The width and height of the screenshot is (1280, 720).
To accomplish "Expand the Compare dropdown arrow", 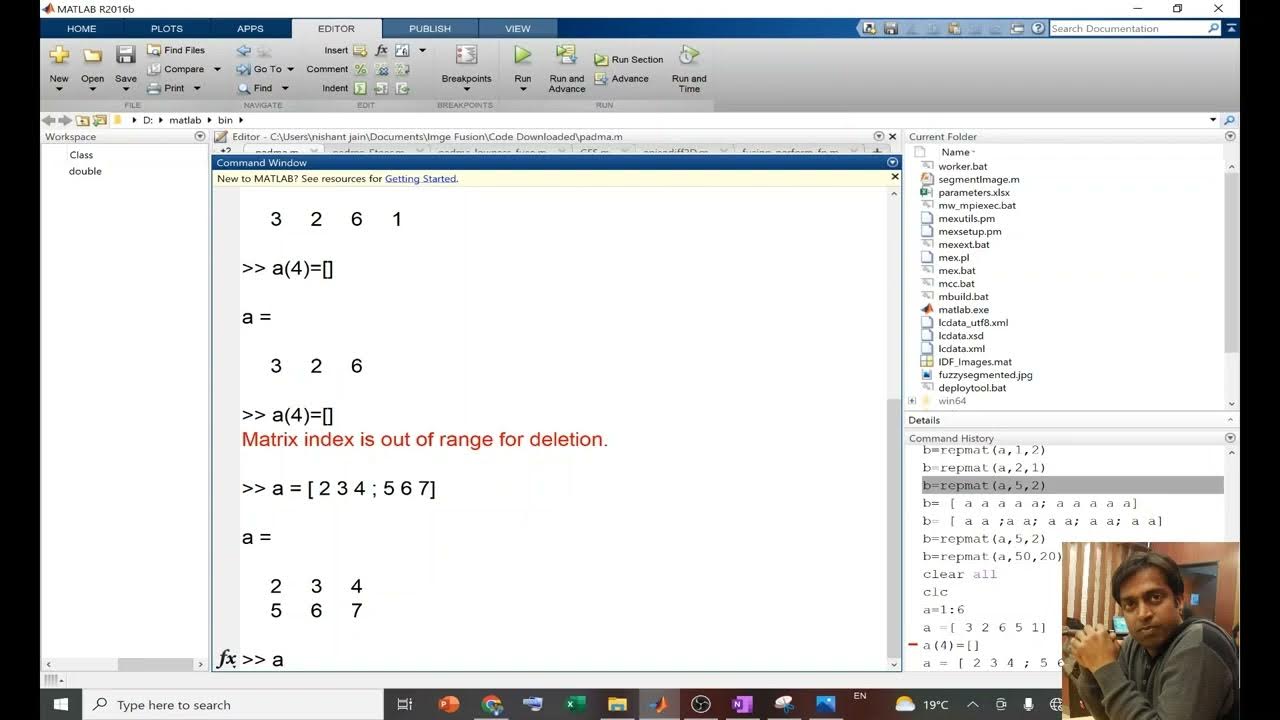I will point(217,69).
